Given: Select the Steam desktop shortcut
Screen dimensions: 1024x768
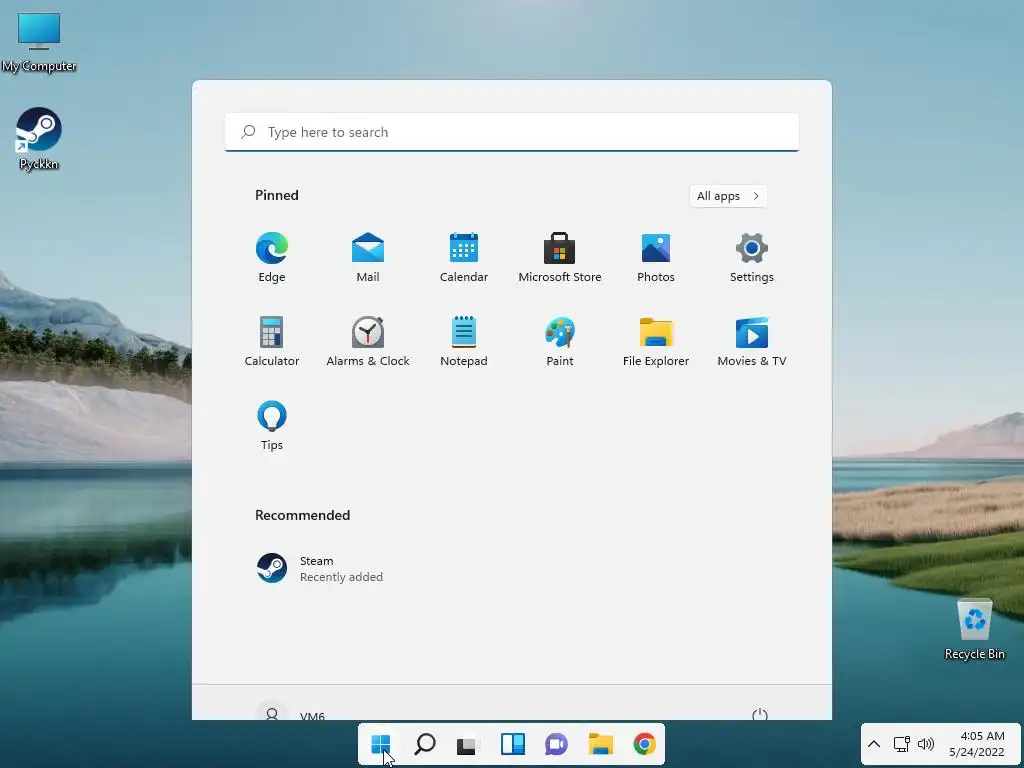Looking at the screenshot, I should pos(39,138).
